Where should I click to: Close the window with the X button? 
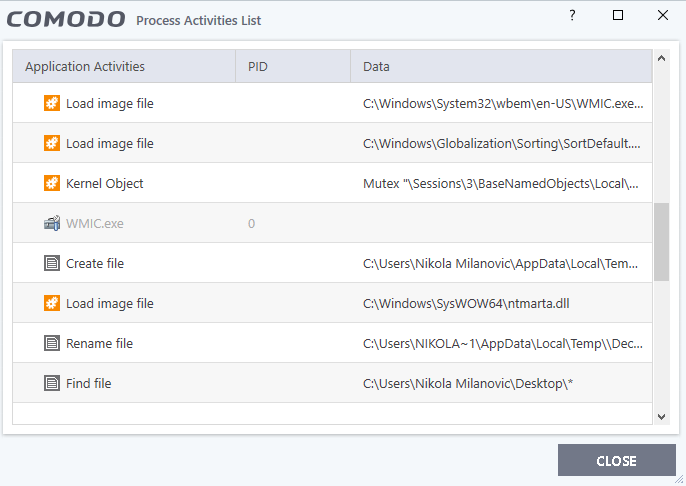click(663, 15)
